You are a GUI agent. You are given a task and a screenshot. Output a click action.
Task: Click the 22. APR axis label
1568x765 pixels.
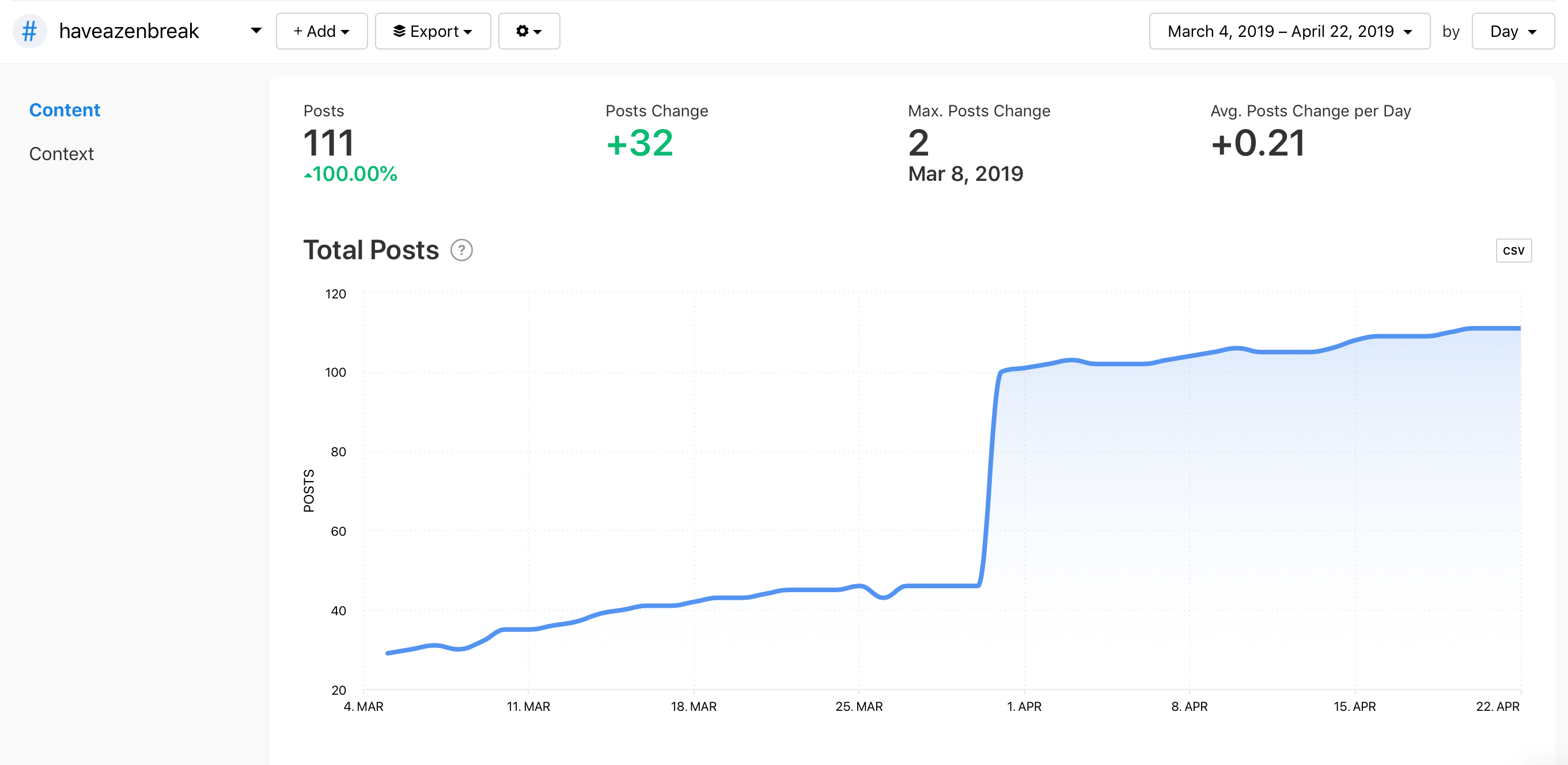pos(1497,706)
